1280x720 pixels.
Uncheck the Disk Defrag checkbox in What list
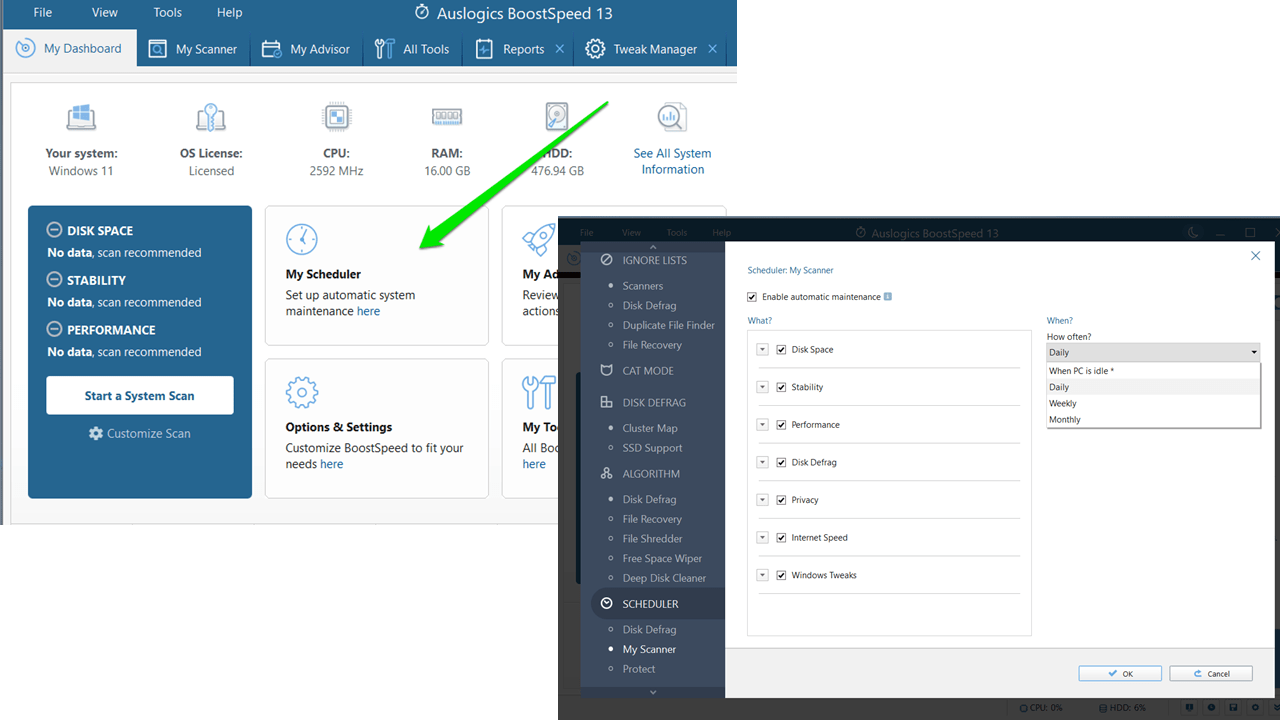(x=781, y=462)
